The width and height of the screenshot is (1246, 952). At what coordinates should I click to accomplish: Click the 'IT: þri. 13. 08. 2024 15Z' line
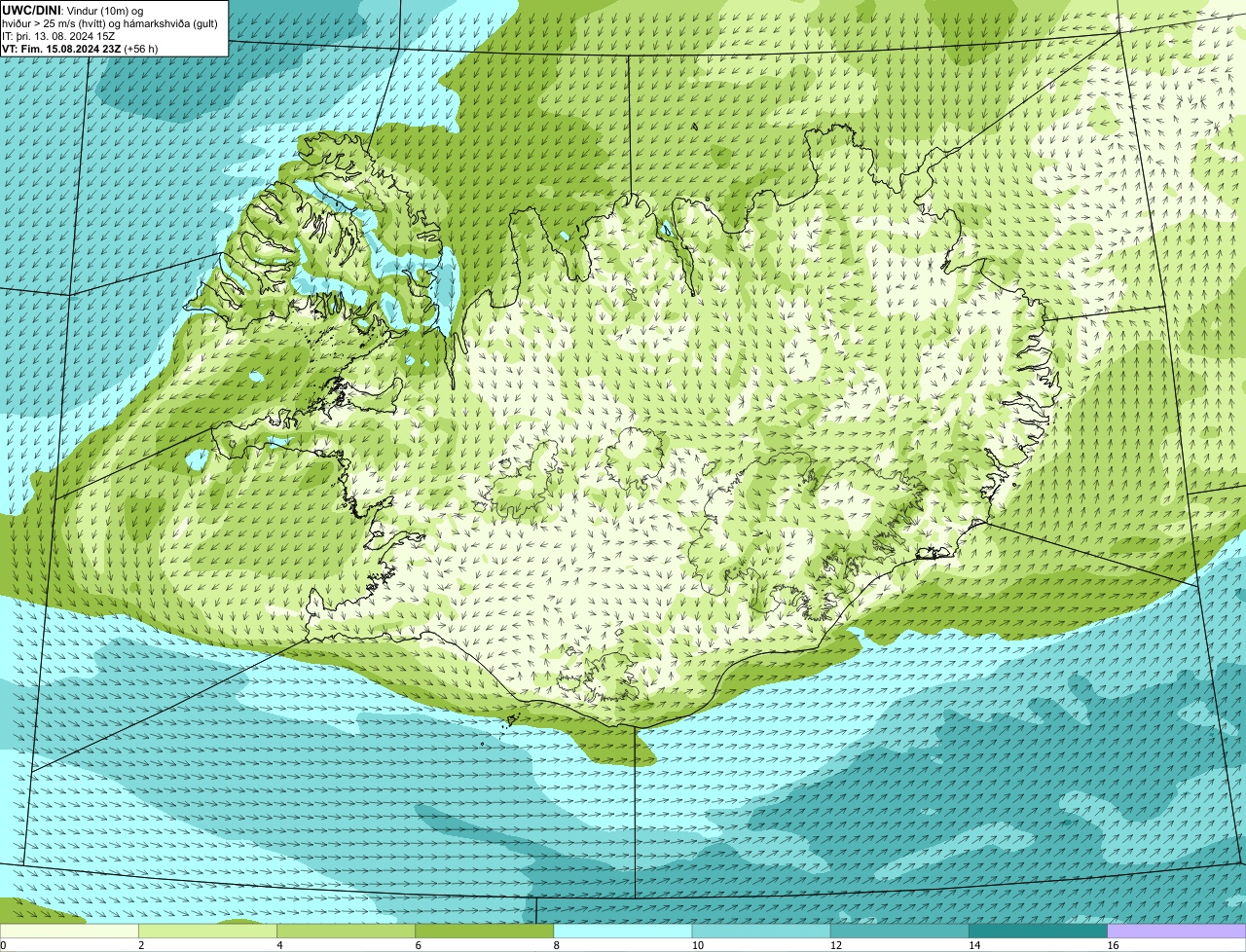point(58,36)
